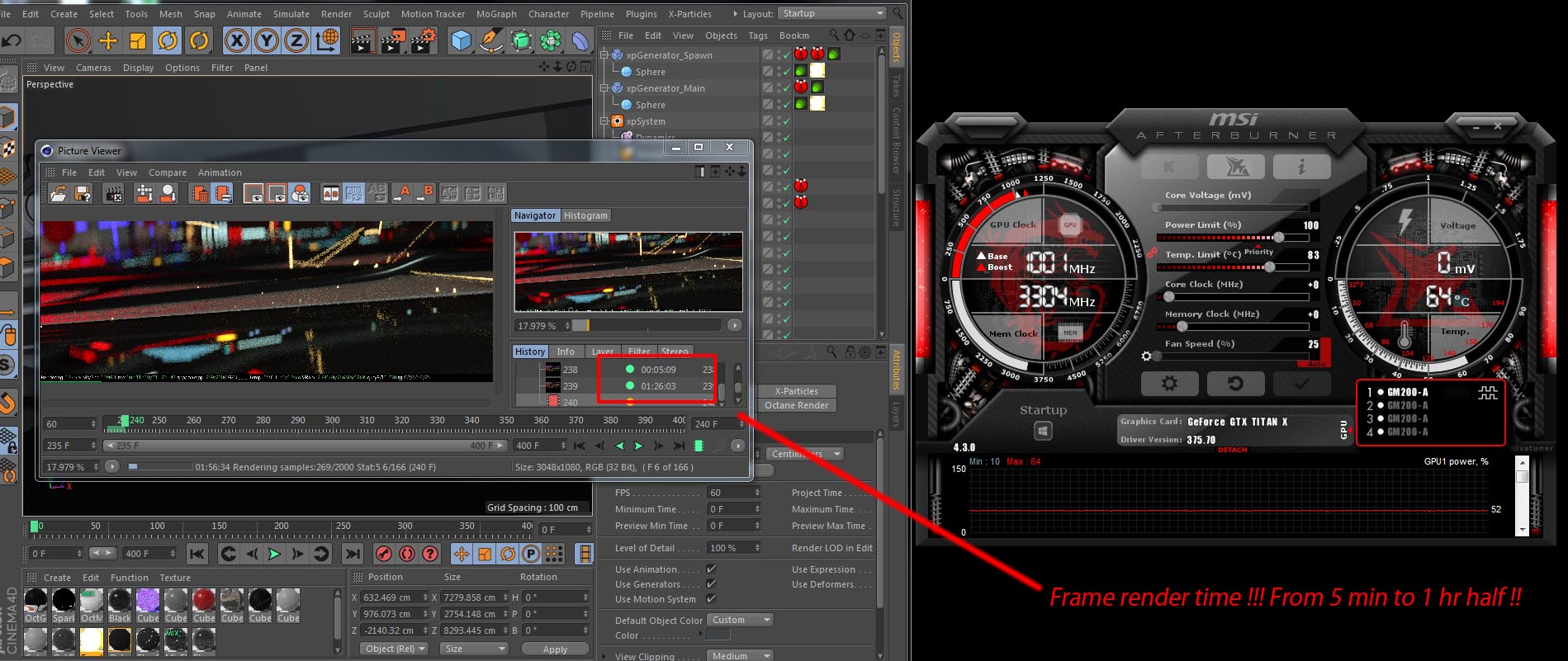Screen dimensions: 1568x661
Task: Collapse the xpGenerator_Spawn tree node
Action: point(604,55)
